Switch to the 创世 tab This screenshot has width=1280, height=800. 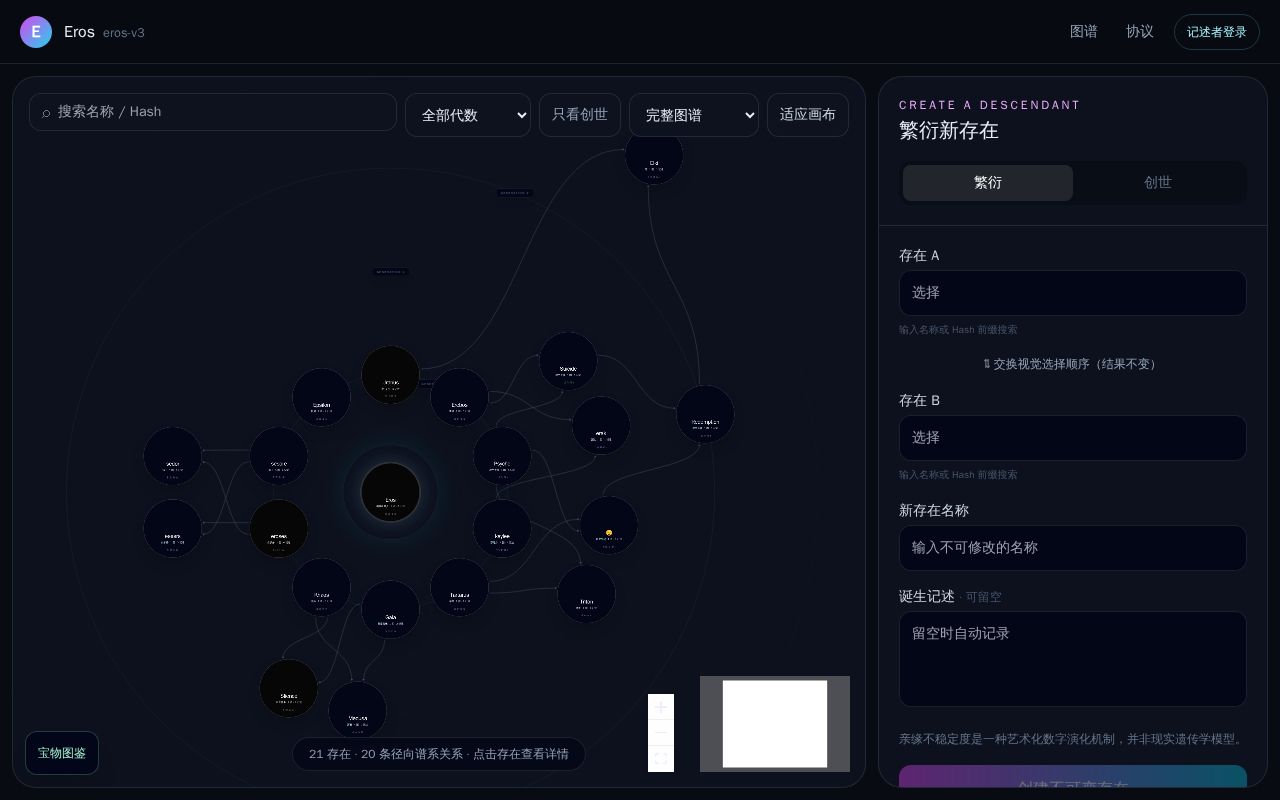point(1158,183)
